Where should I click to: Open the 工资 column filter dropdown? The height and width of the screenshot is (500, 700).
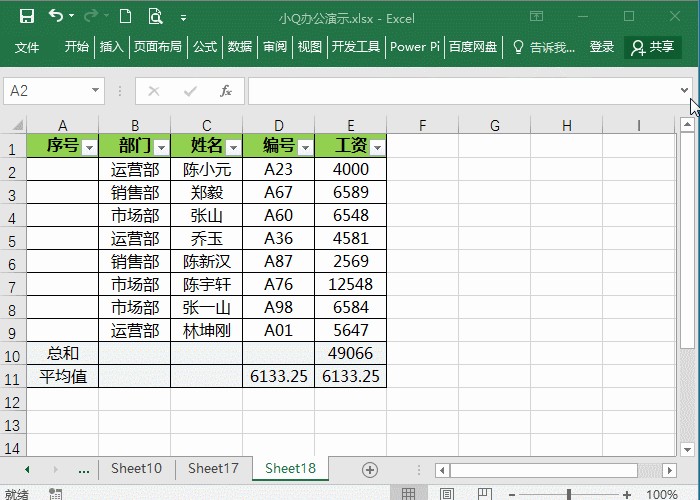(377, 147)
